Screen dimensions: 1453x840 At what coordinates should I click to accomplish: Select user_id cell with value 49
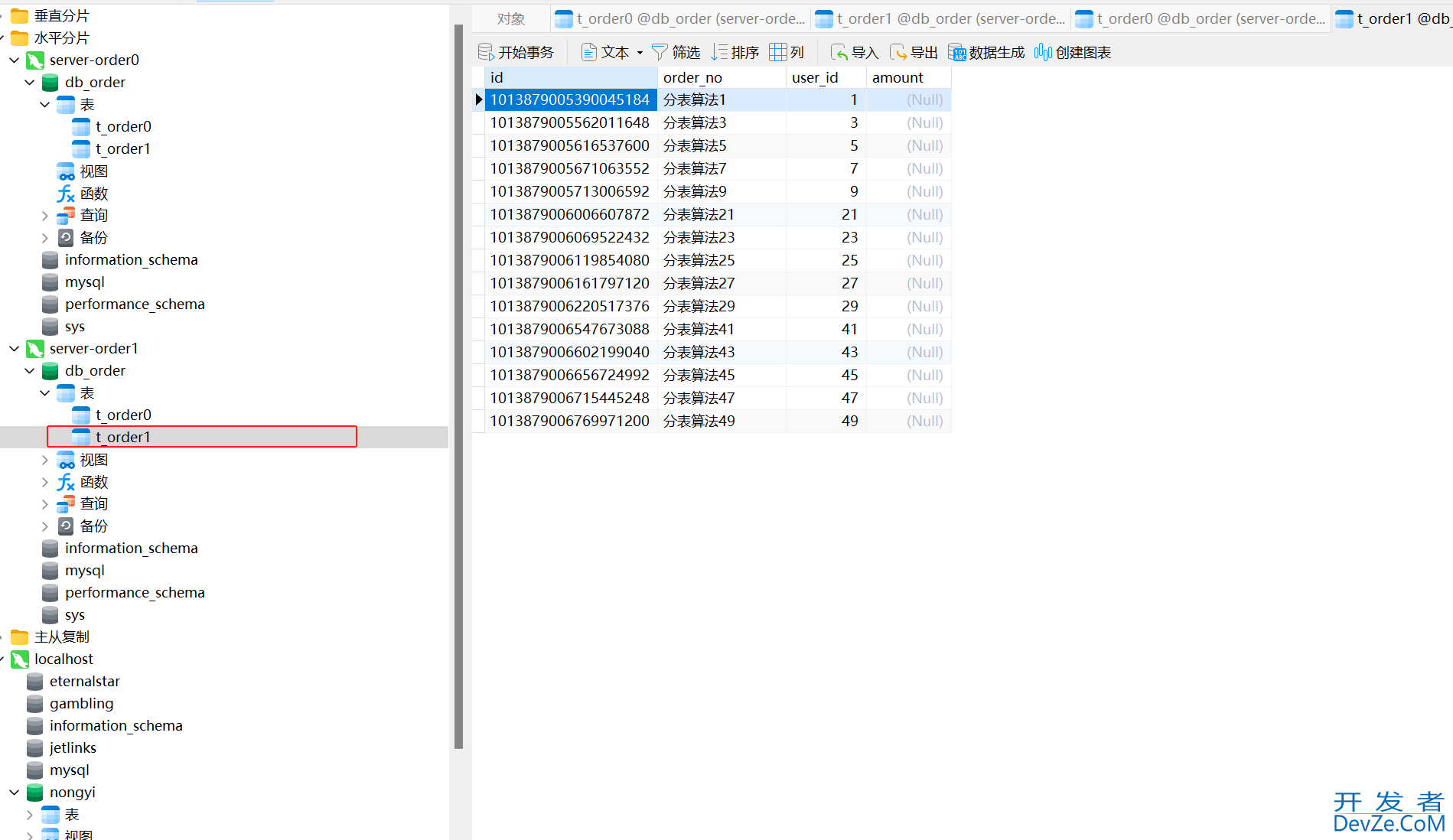click(826, 421)
